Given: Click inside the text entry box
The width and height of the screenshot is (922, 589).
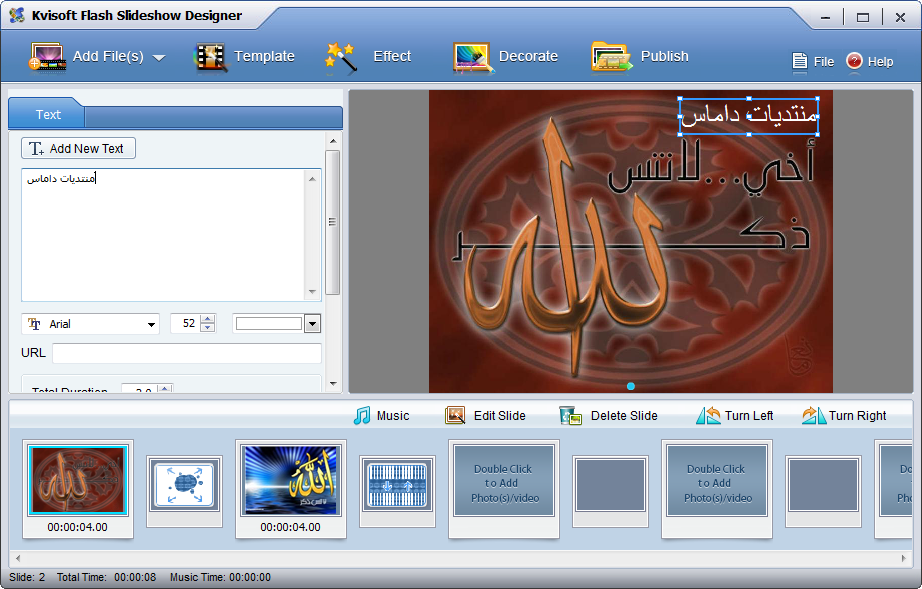Looking at the screenshot, I should click(x=163, y=235).
